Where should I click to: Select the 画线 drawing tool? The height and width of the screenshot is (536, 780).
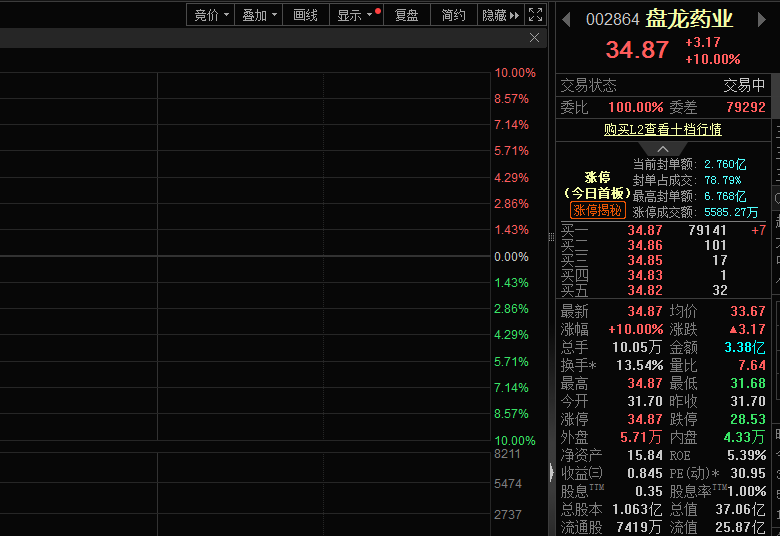305,15
